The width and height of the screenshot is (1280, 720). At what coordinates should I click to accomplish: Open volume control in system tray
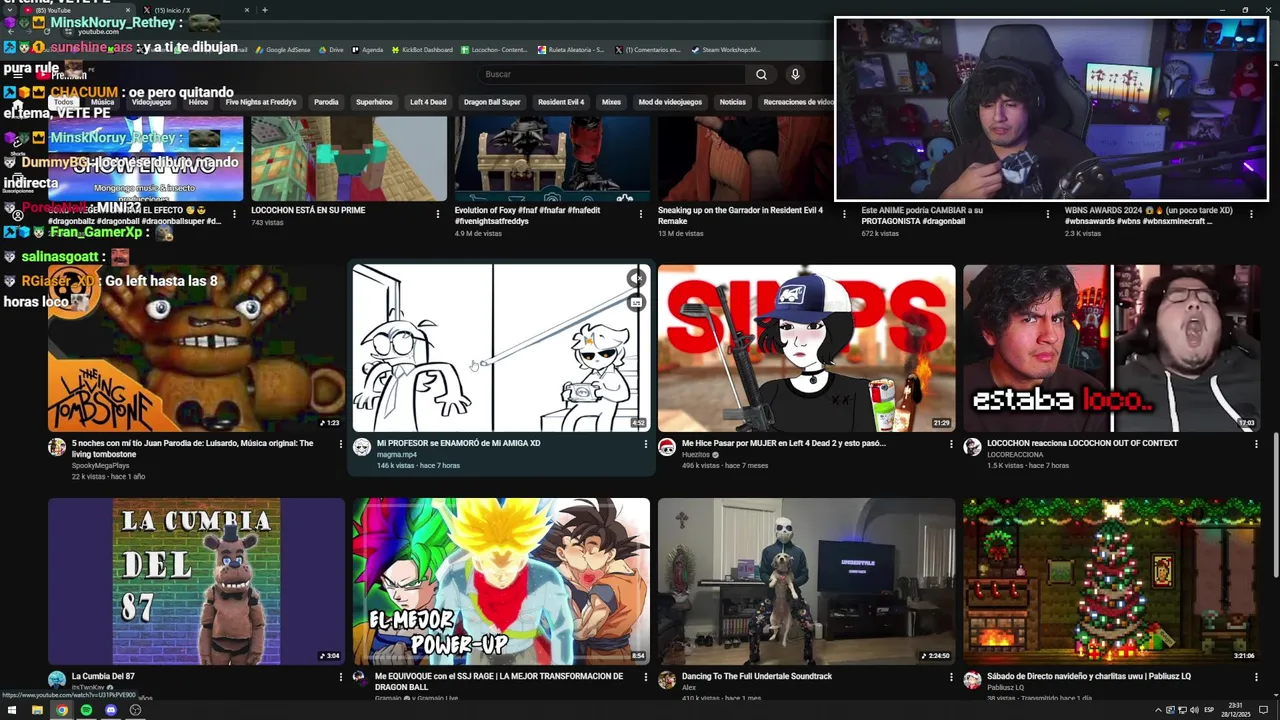(1194, 710)
